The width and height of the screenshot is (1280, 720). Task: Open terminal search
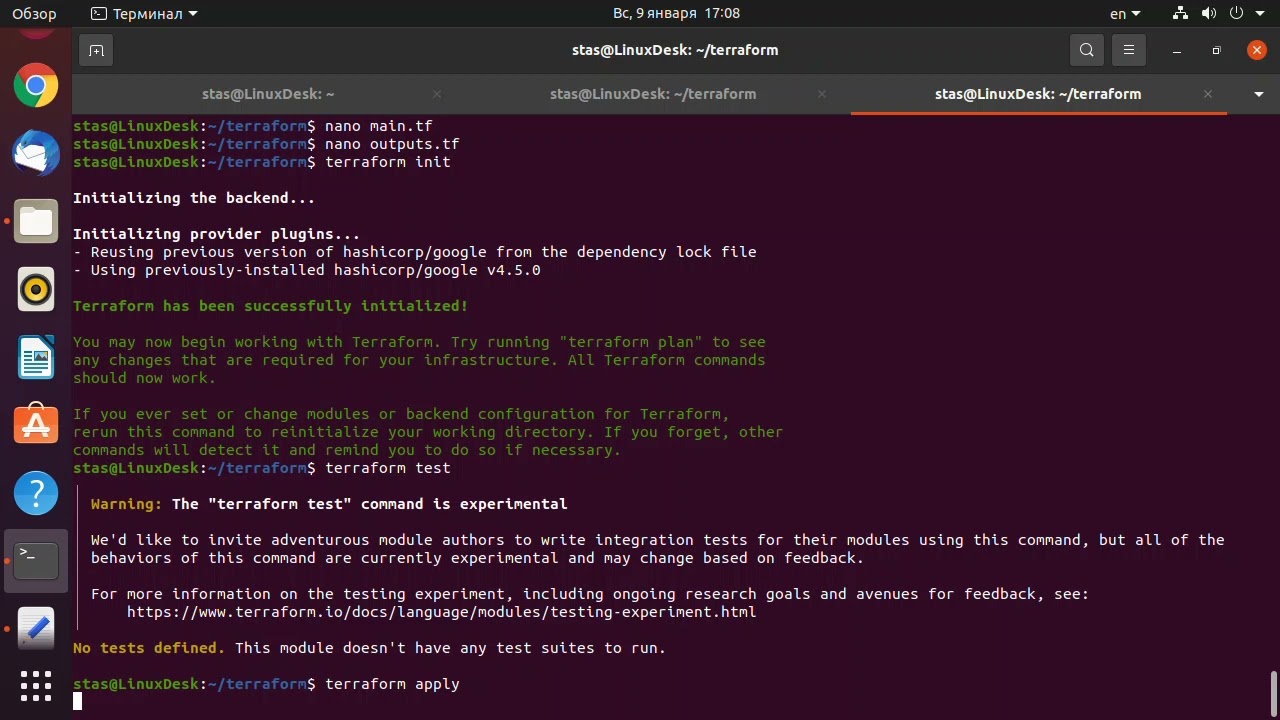[x=1087, y=50]
